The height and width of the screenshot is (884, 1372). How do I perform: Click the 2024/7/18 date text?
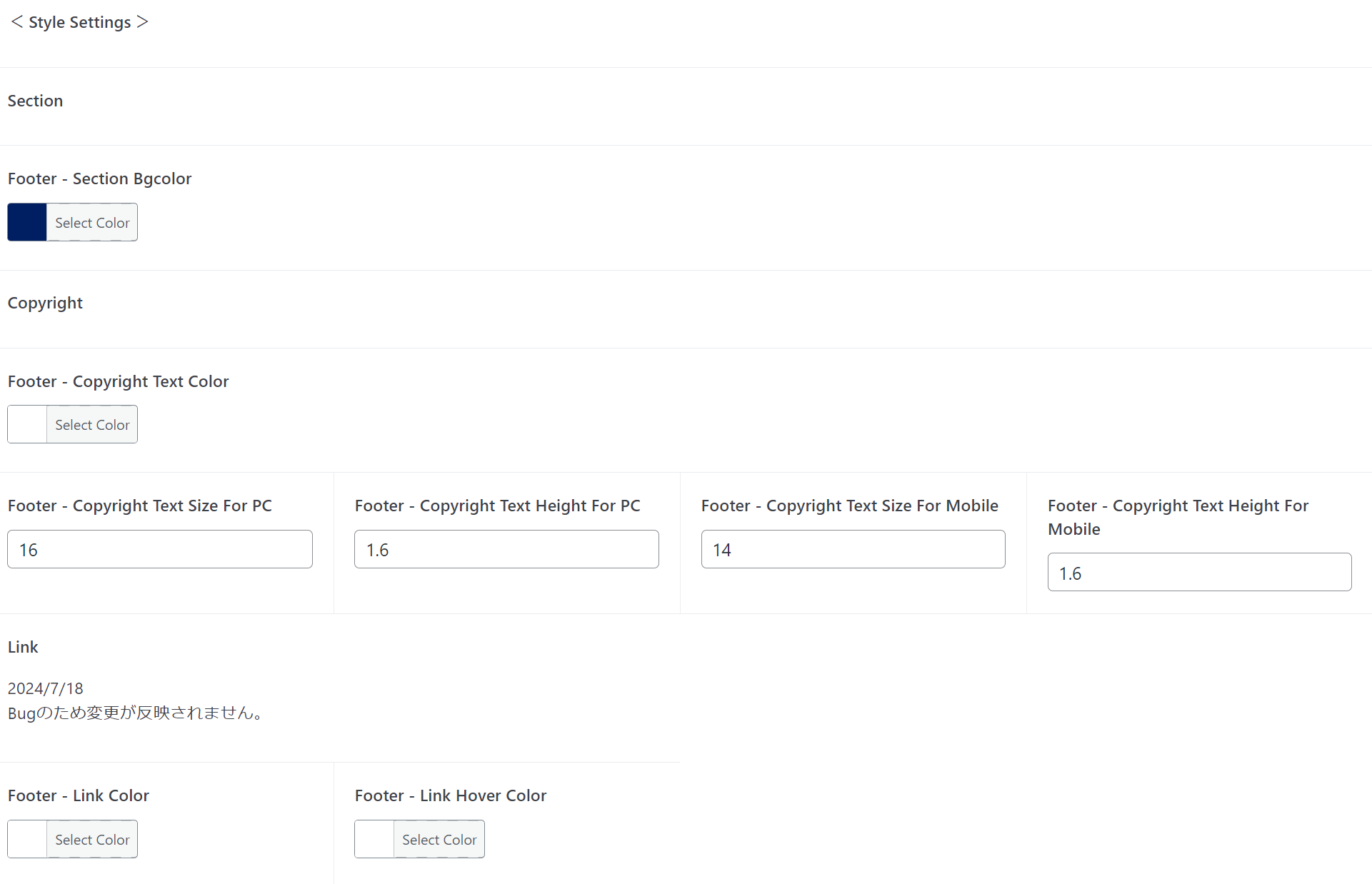46,688
